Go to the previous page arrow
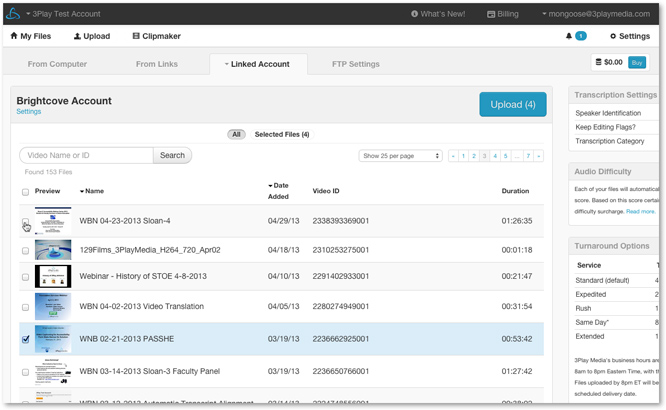This screenshot has height=410, width=666. 453,156
